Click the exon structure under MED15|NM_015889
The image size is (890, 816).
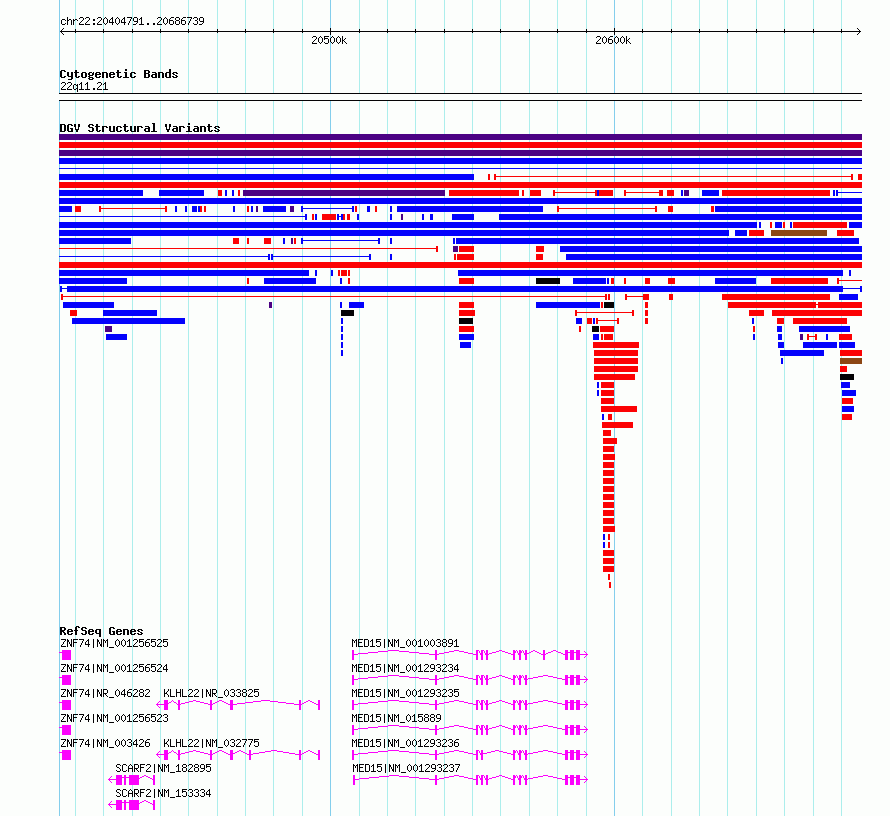click(x=470, y=730)
